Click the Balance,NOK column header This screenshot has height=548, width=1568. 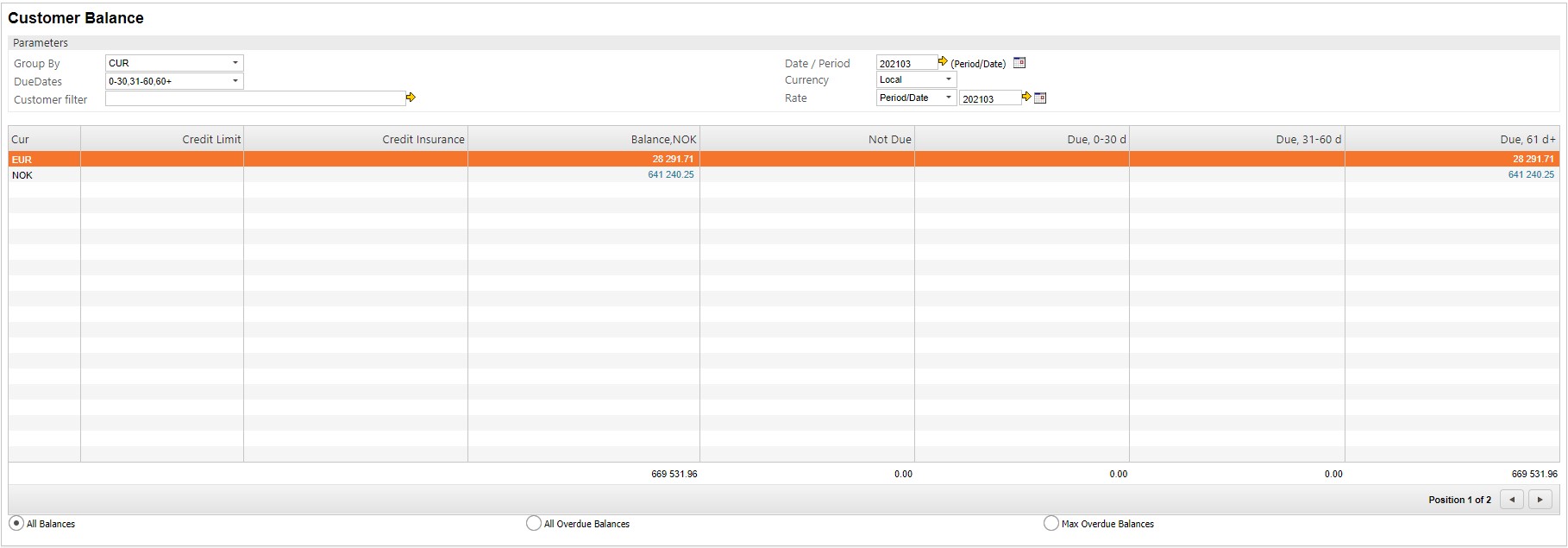pos(663,139)
